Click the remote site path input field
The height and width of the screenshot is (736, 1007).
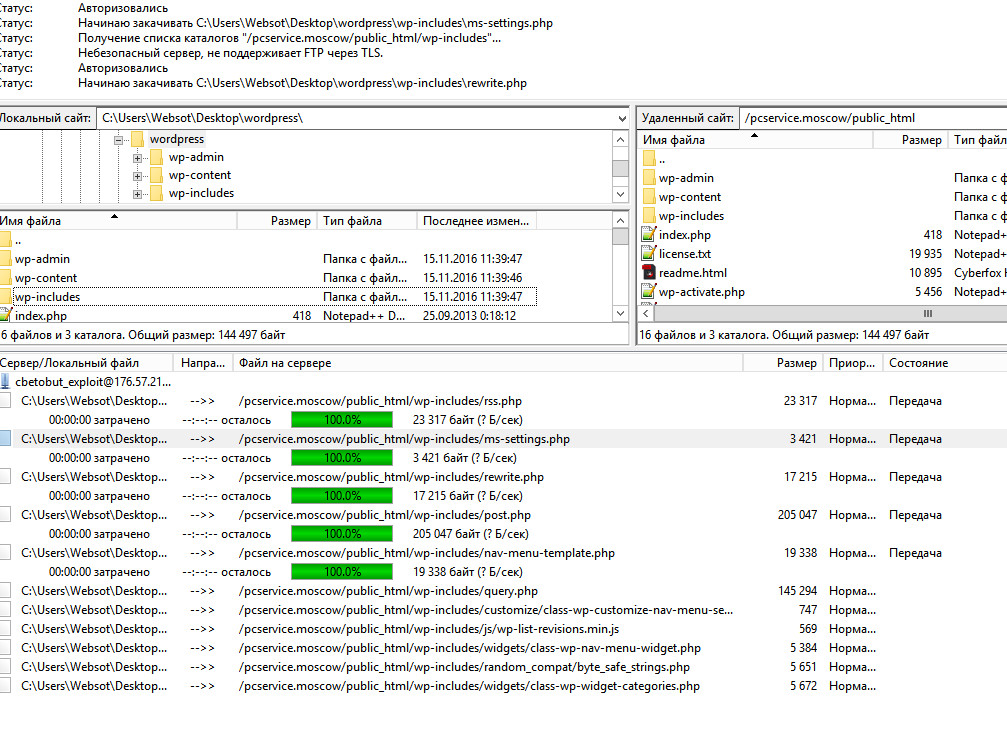tap(873, 118)
